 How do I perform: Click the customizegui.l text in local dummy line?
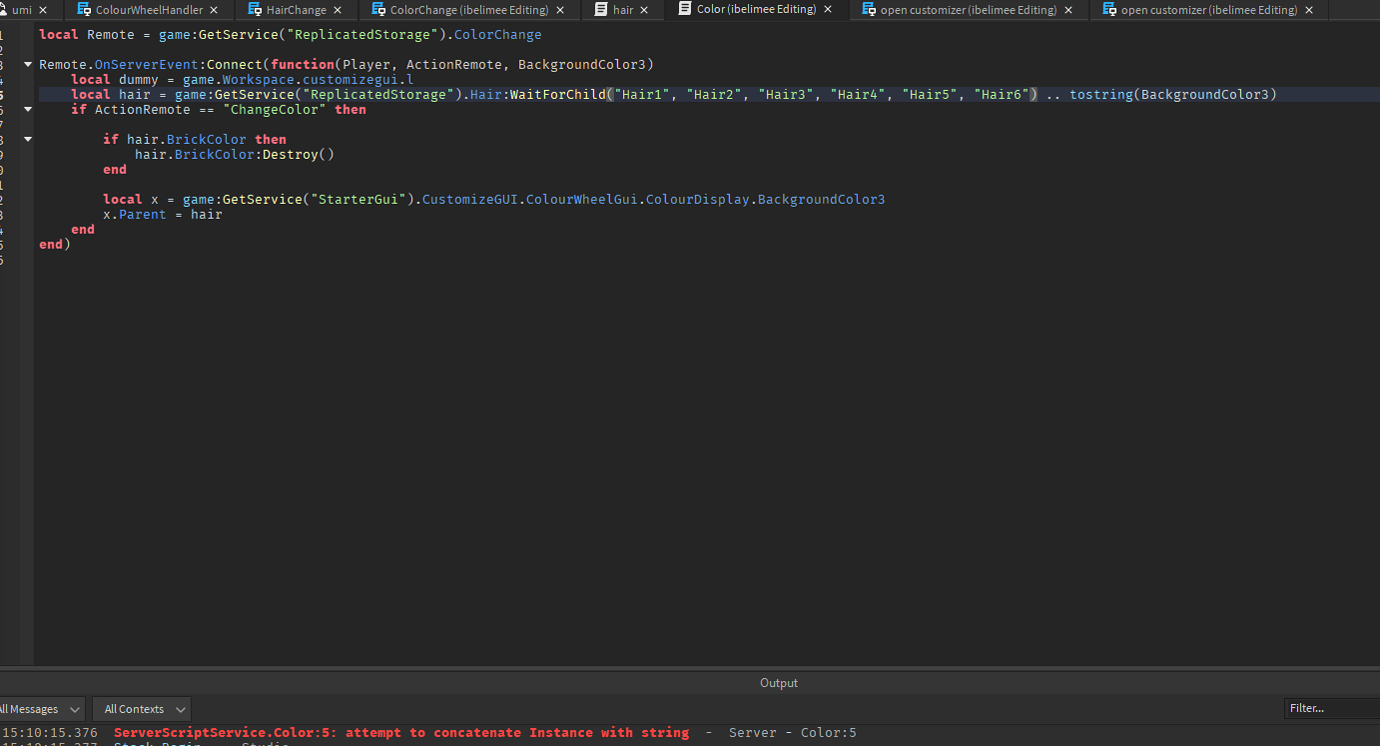[x=358, y=80]
